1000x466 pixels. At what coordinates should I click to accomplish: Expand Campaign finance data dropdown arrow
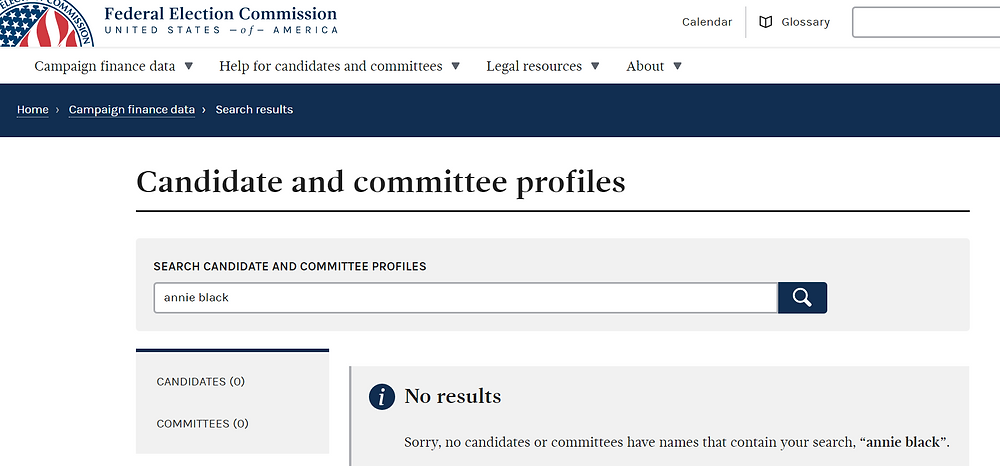[x=188, y=66]
